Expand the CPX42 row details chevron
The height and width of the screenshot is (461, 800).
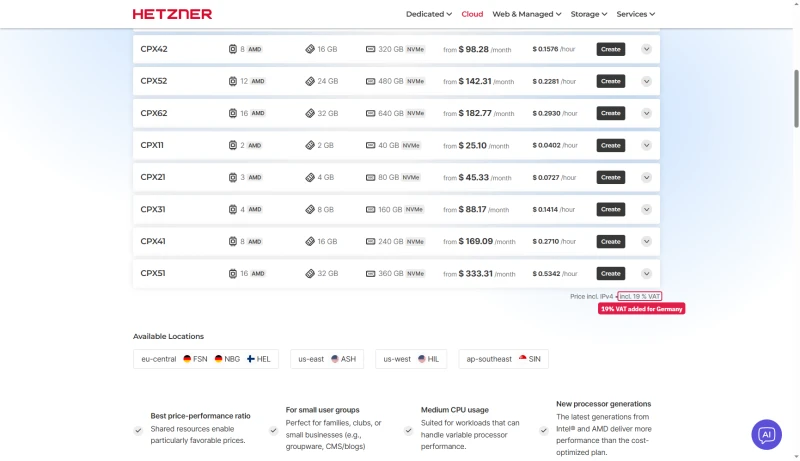click(646, 49)
